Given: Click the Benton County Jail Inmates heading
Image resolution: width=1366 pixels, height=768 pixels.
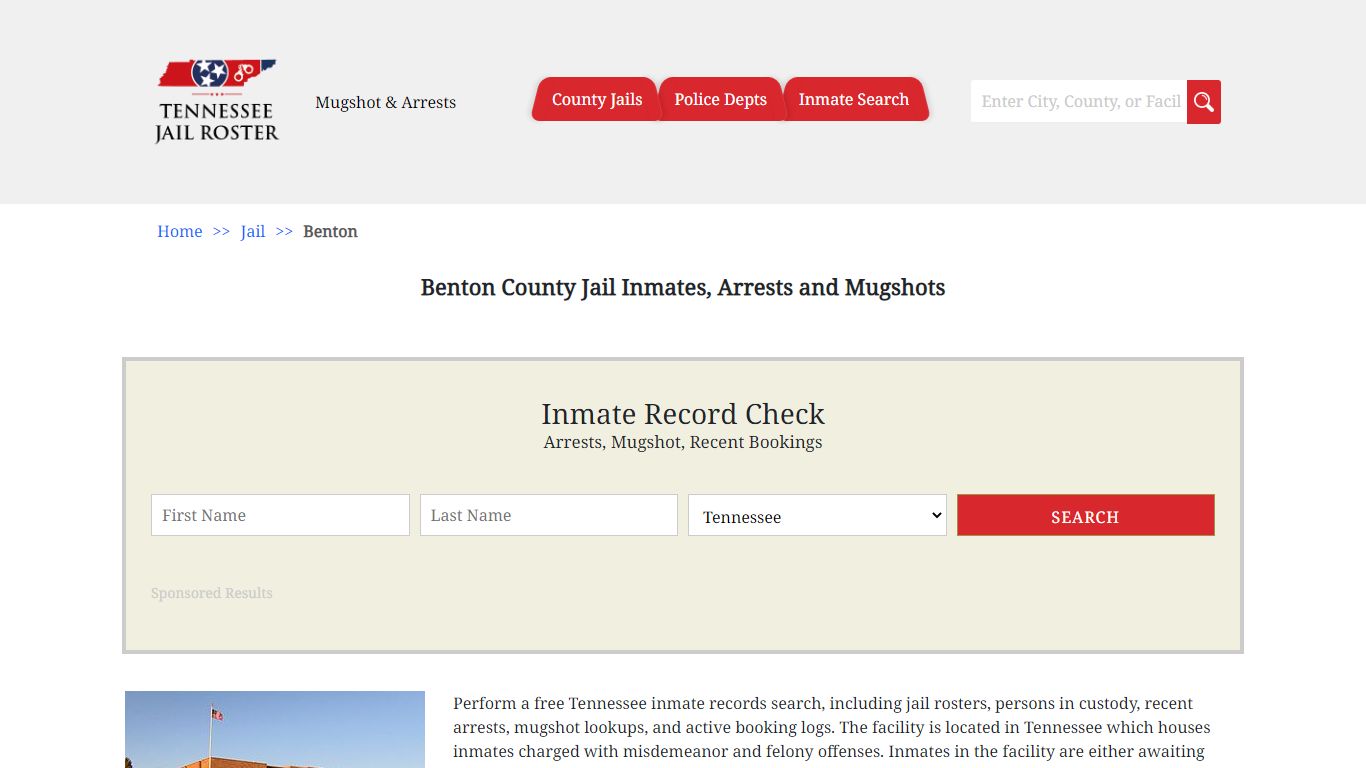Looking at the screenshot, I should point(683,287).
